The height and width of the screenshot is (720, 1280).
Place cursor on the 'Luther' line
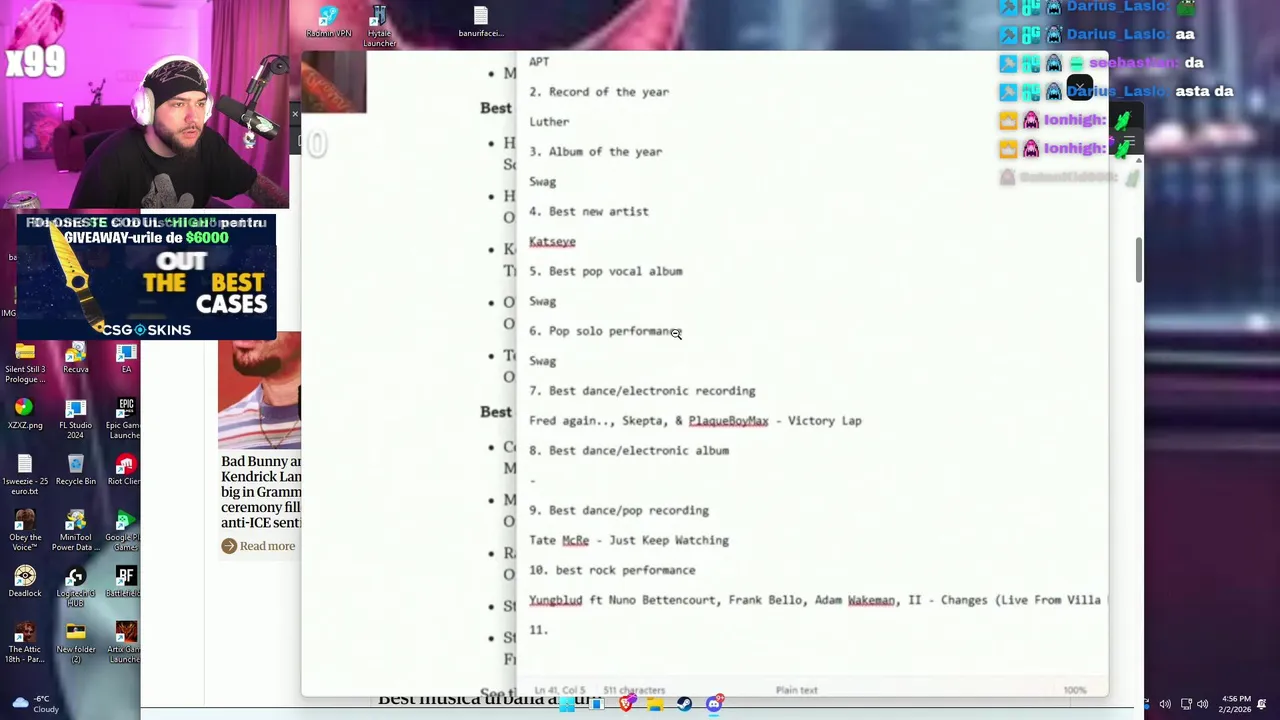549,122
